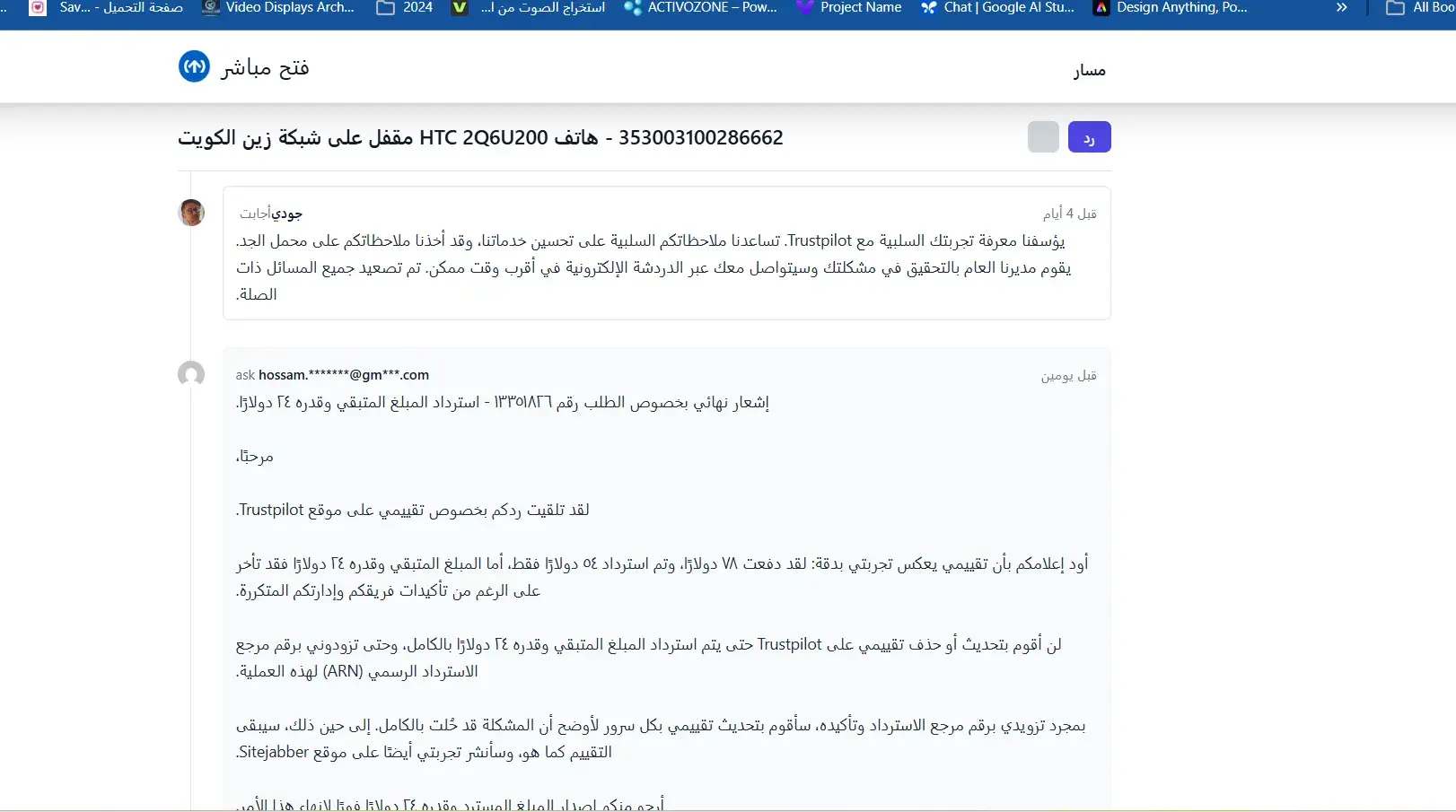Open the Chat Google AI Studio bookmark

997,7
